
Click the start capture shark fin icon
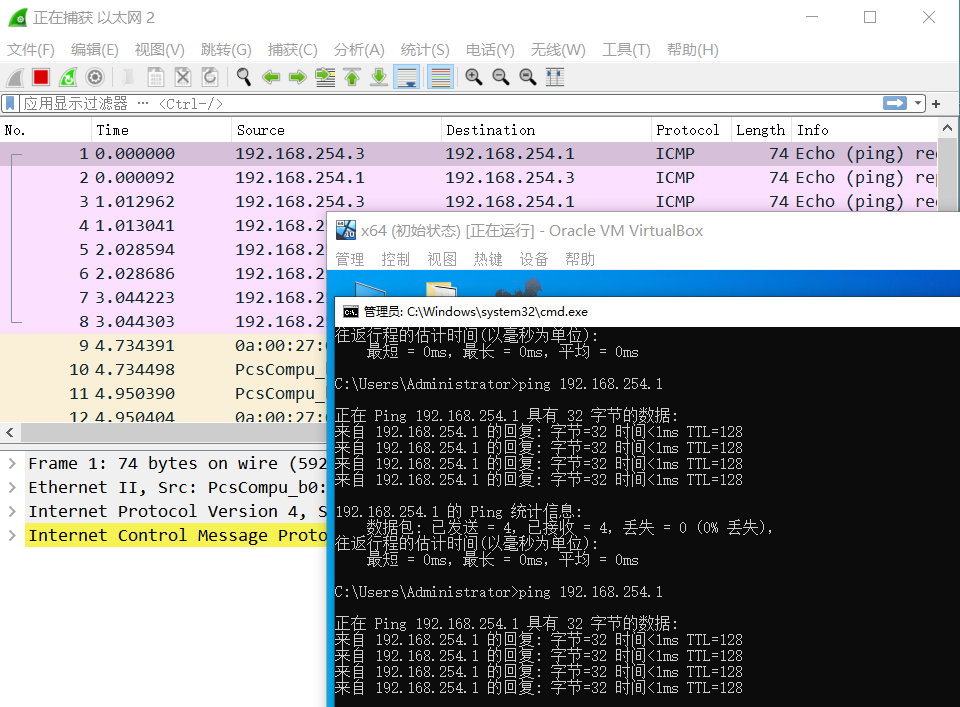click(x=15, y=77)
